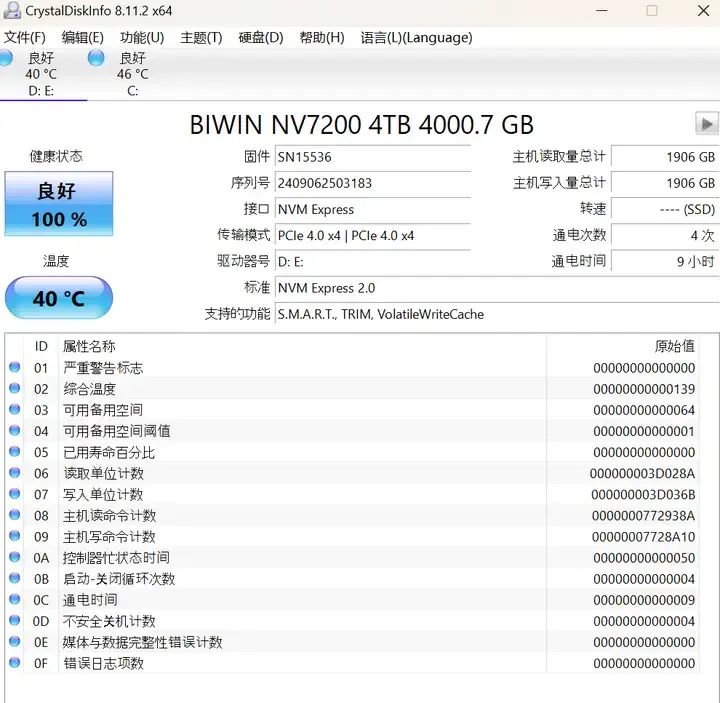Screen dimensions: 720x703
Task: Open the 硬盘(D) menu
Action: pyautogui.click(x=261, y=37)
